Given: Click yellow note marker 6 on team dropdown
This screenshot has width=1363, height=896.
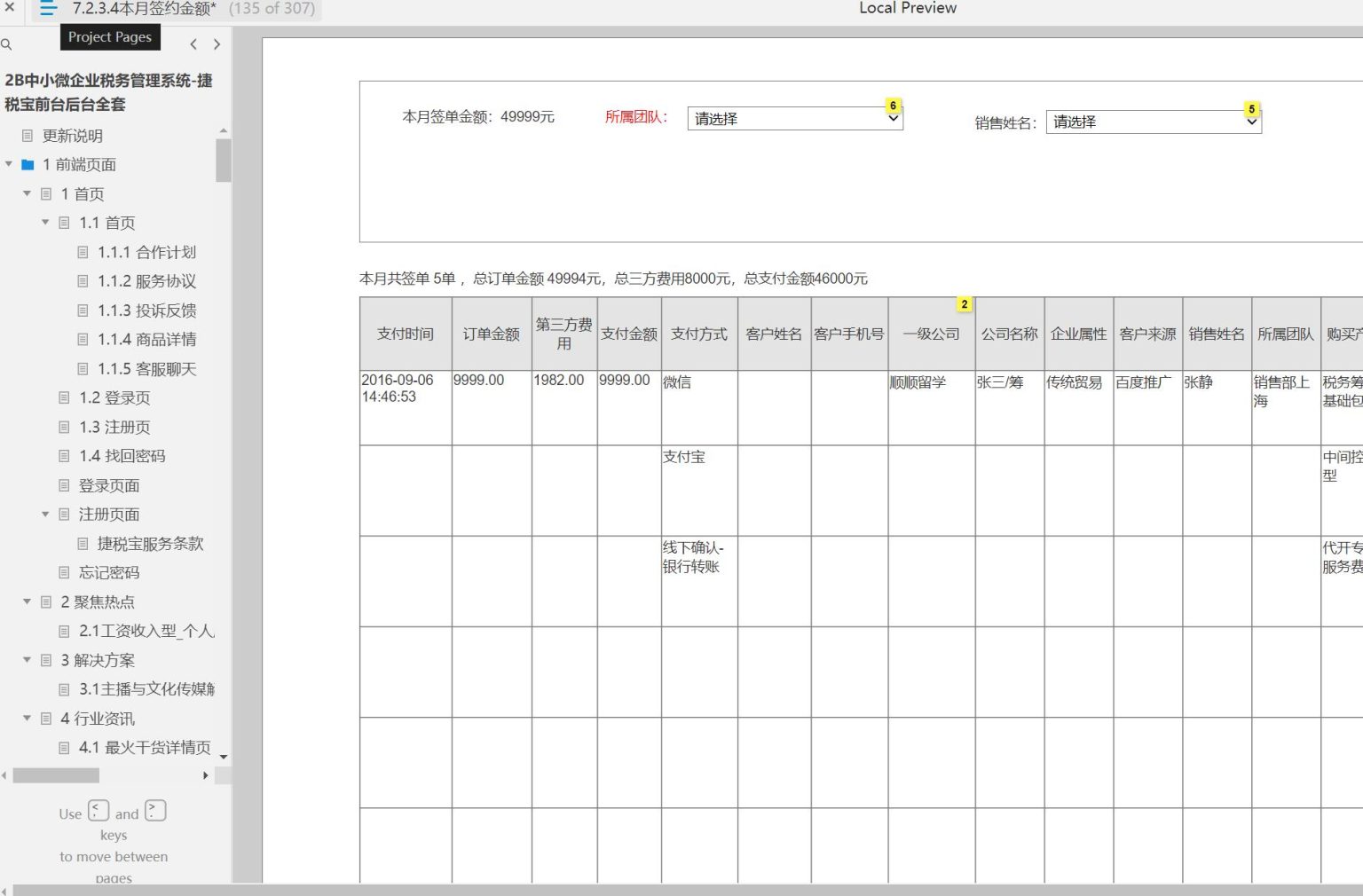Looking at the screenshot, I should (894, 106).
